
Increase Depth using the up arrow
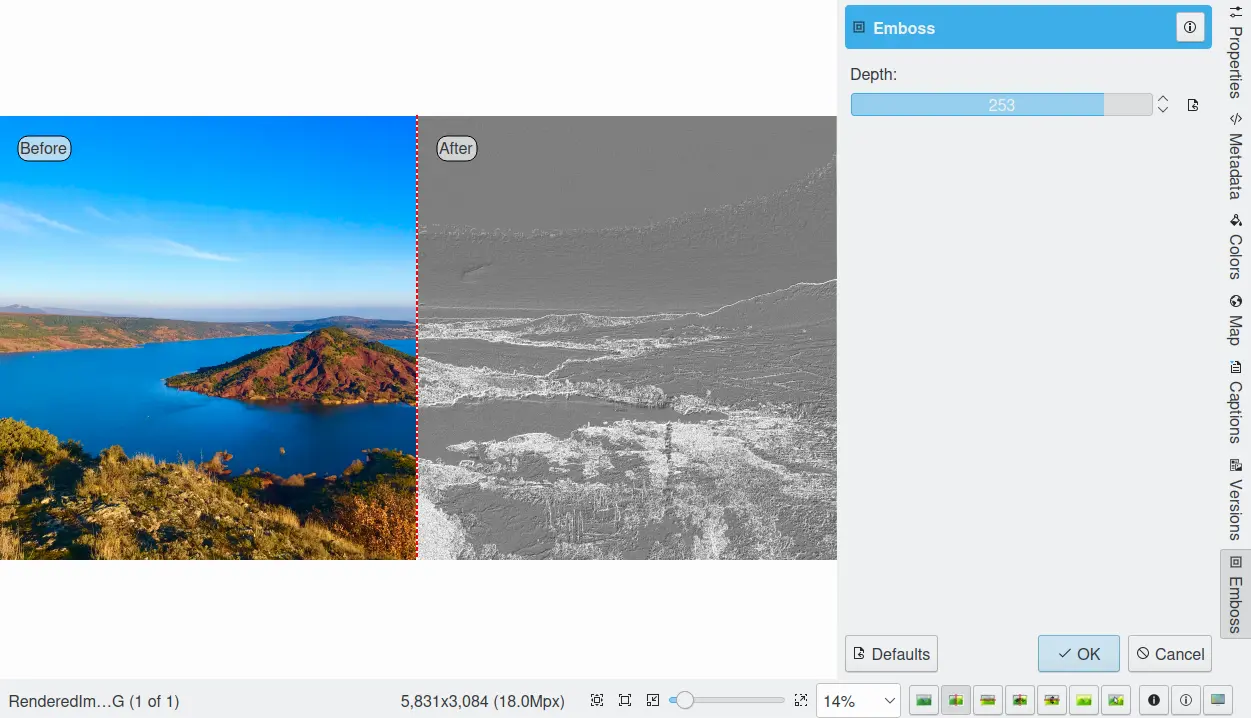1163,99
